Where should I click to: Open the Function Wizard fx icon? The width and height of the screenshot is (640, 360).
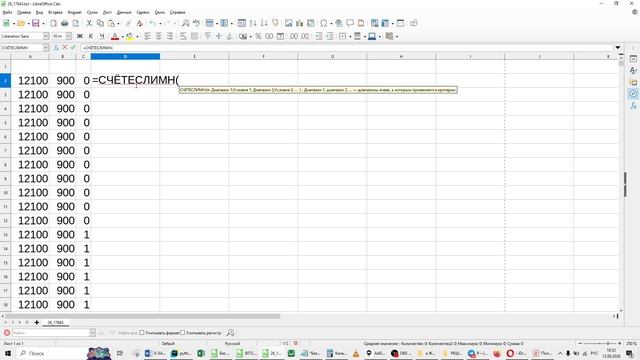coord(56,48)
